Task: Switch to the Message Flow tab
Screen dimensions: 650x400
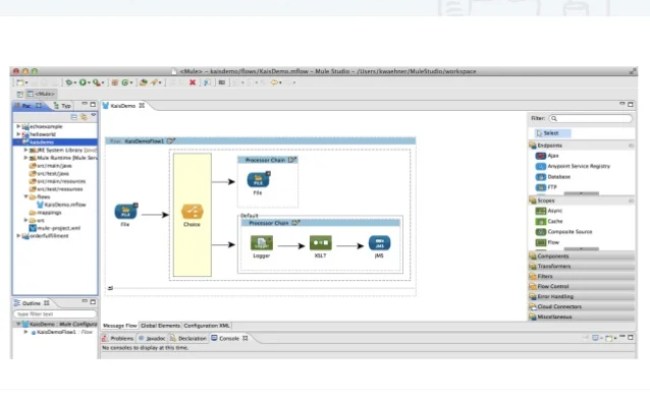Action: [x=120, y=325]
